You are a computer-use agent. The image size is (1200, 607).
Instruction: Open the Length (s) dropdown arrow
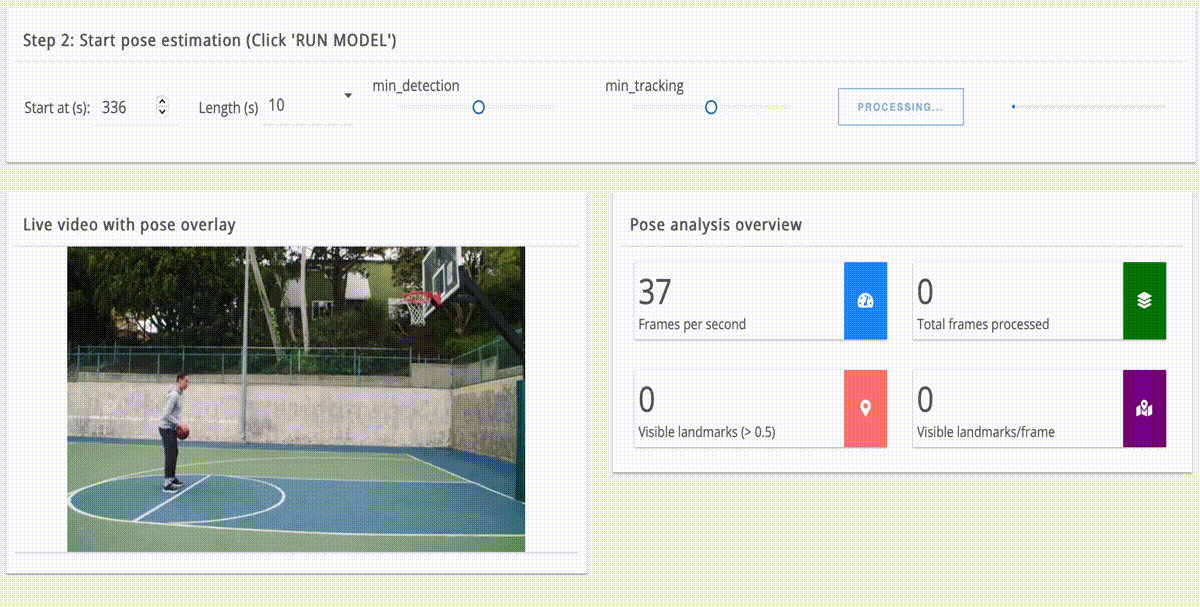[348, 96]
